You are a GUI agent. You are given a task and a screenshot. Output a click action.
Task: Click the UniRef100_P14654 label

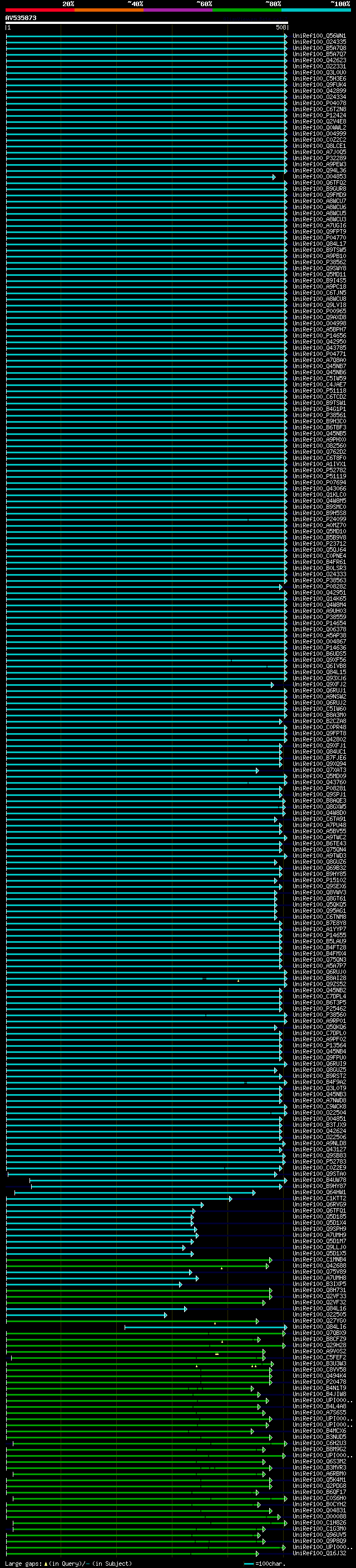coord(319,624)
